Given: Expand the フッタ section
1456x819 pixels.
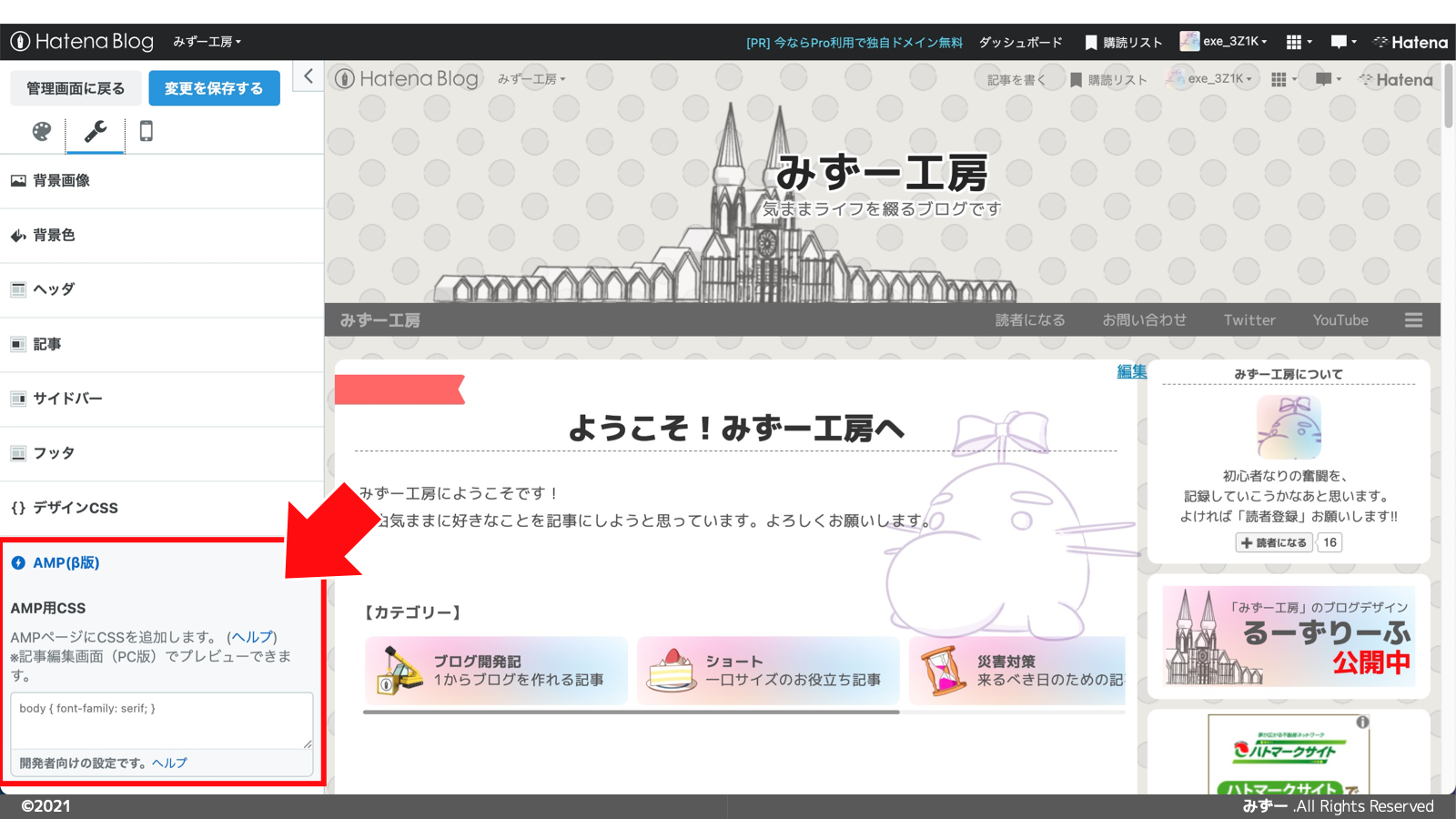Looking at the screenshot, I should click(162, 453).
